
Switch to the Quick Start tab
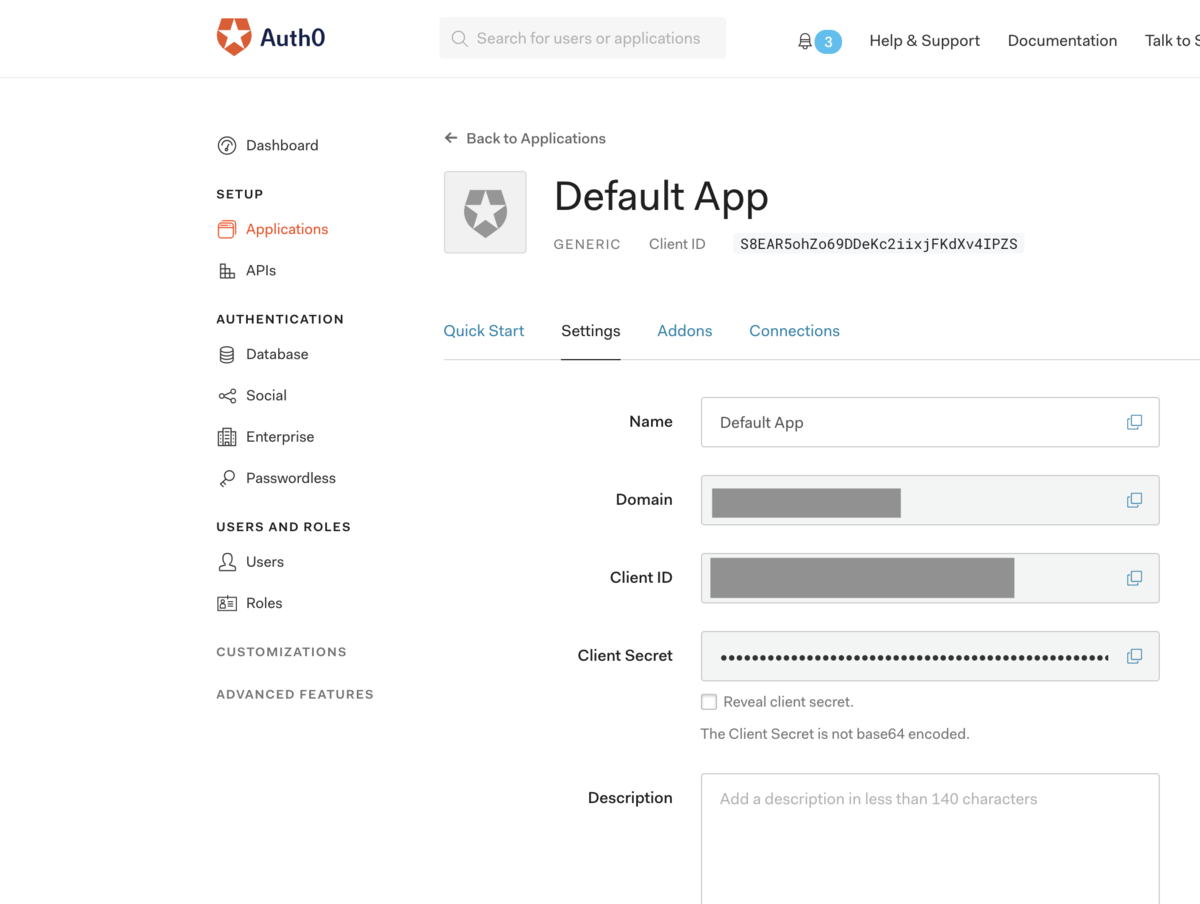(484, 331)
